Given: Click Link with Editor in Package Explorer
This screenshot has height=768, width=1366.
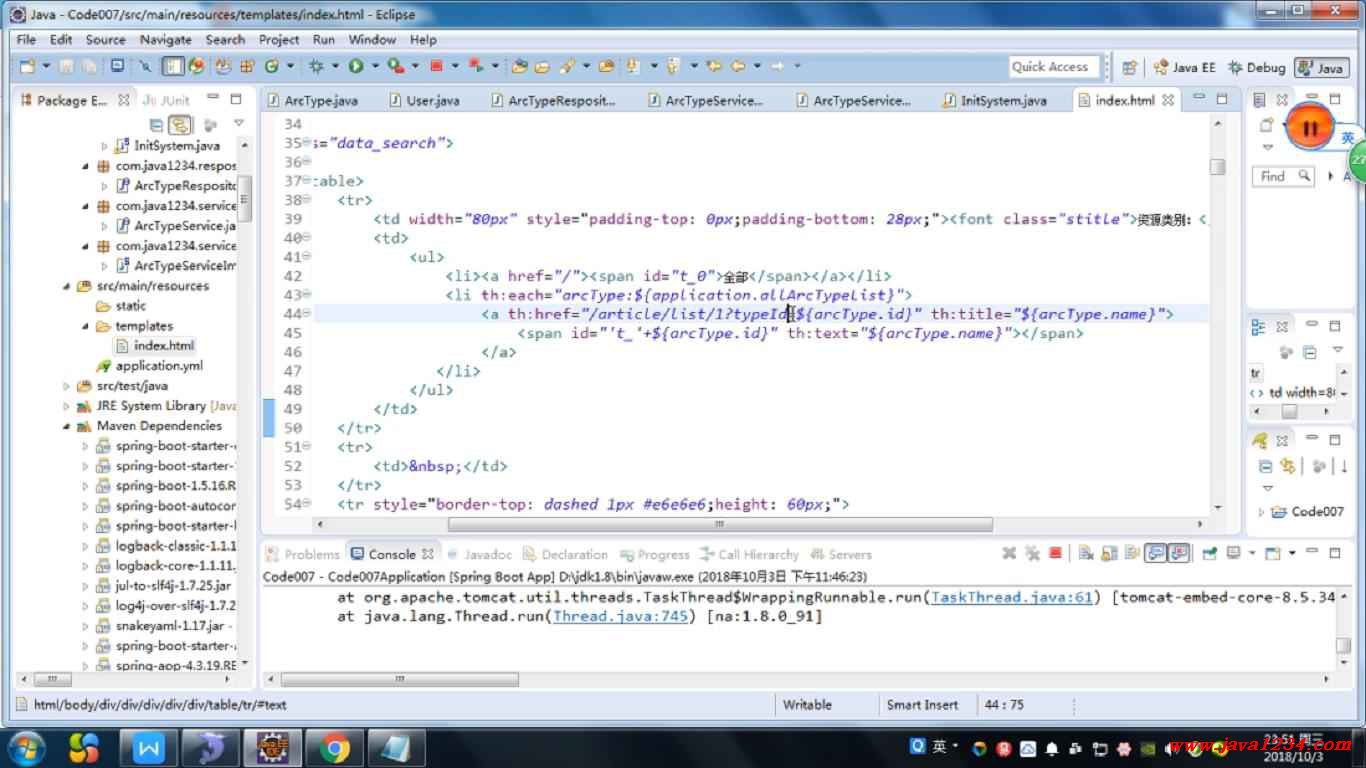Looking at the screenshot, I should pyautogui.click(x=179, y=125).
